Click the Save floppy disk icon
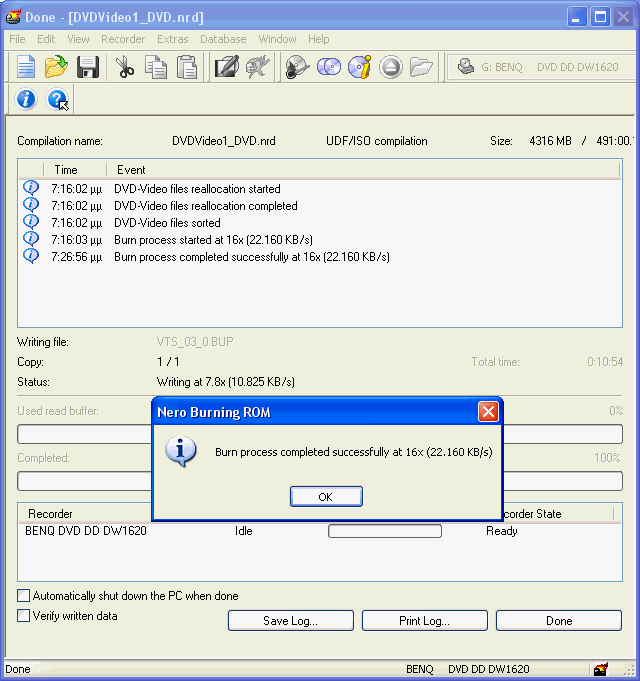 coord(87,67)
